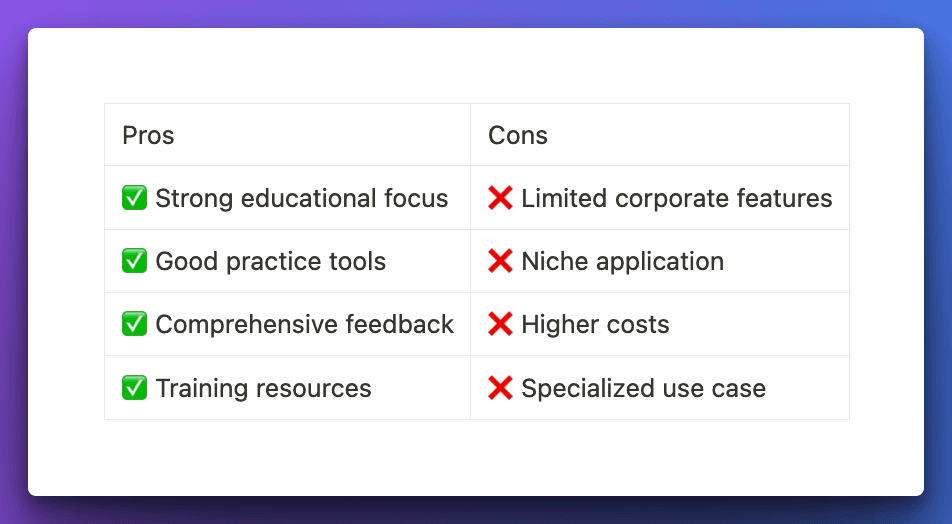Select the "Training resources" text
This screenshot has height=524, width=952.
(264, 388)
